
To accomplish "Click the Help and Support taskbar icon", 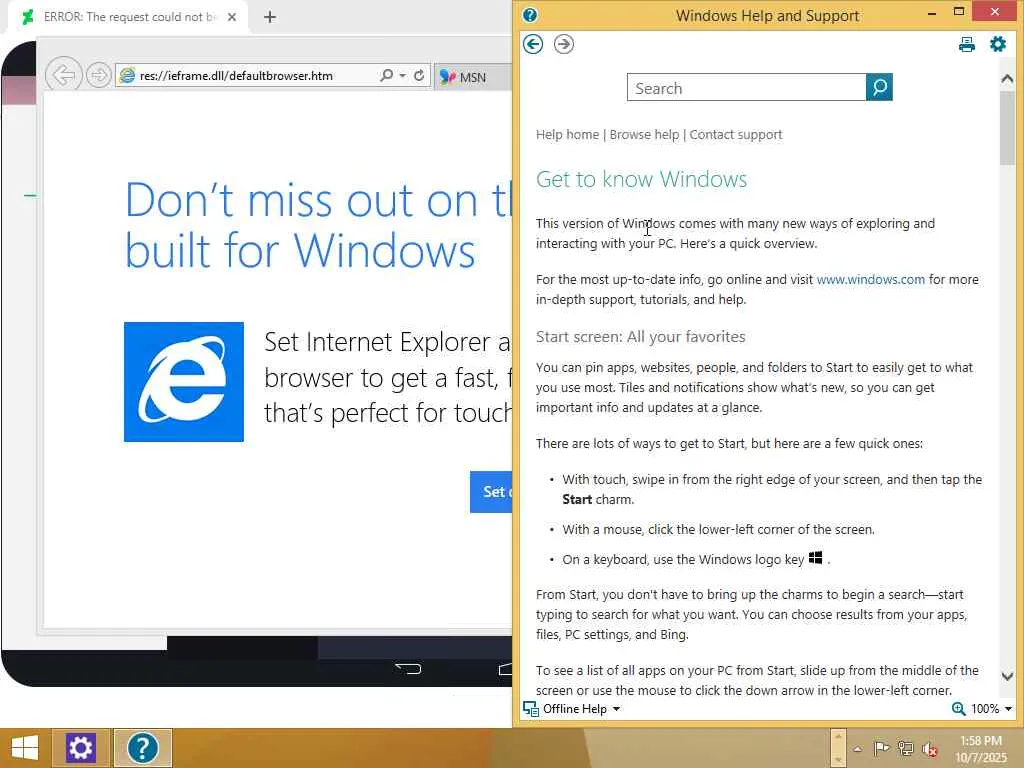I will (x=142, y=748).
